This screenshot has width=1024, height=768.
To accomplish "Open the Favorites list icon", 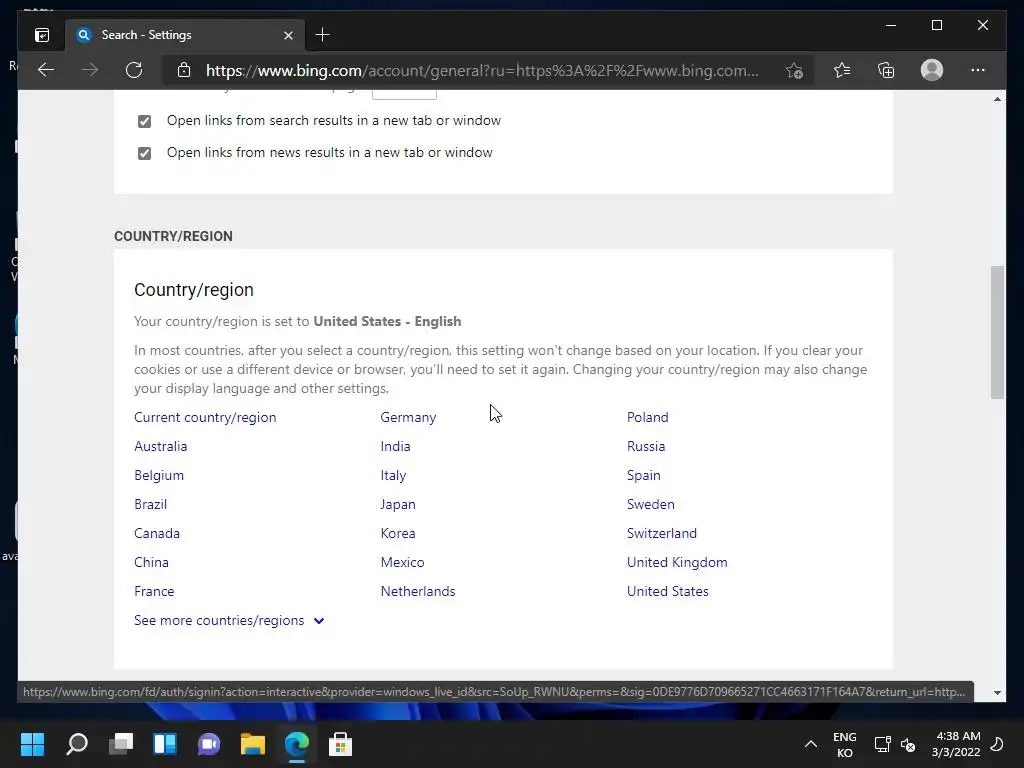I will click(842, 70).
